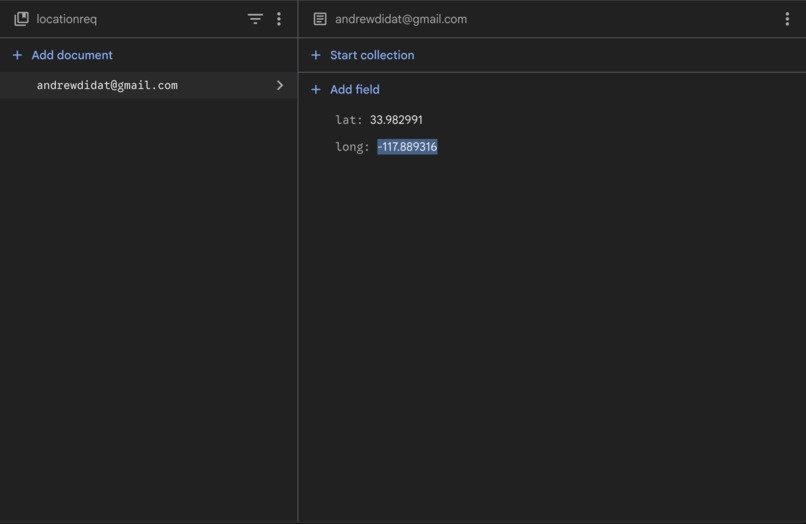This screenshot has width=806, height=524.
Task: Click Start collection
Action: click(x=362, y=55)
